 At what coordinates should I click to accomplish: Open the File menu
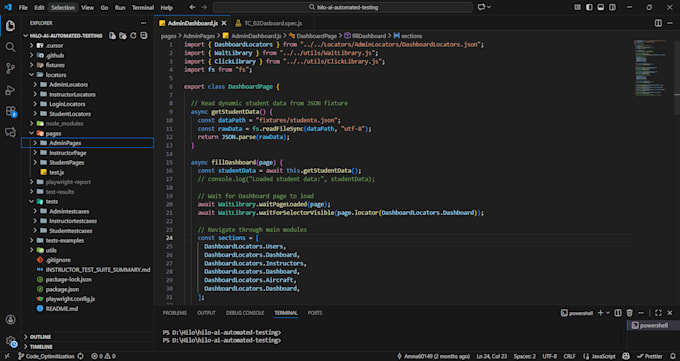(23, 8)
